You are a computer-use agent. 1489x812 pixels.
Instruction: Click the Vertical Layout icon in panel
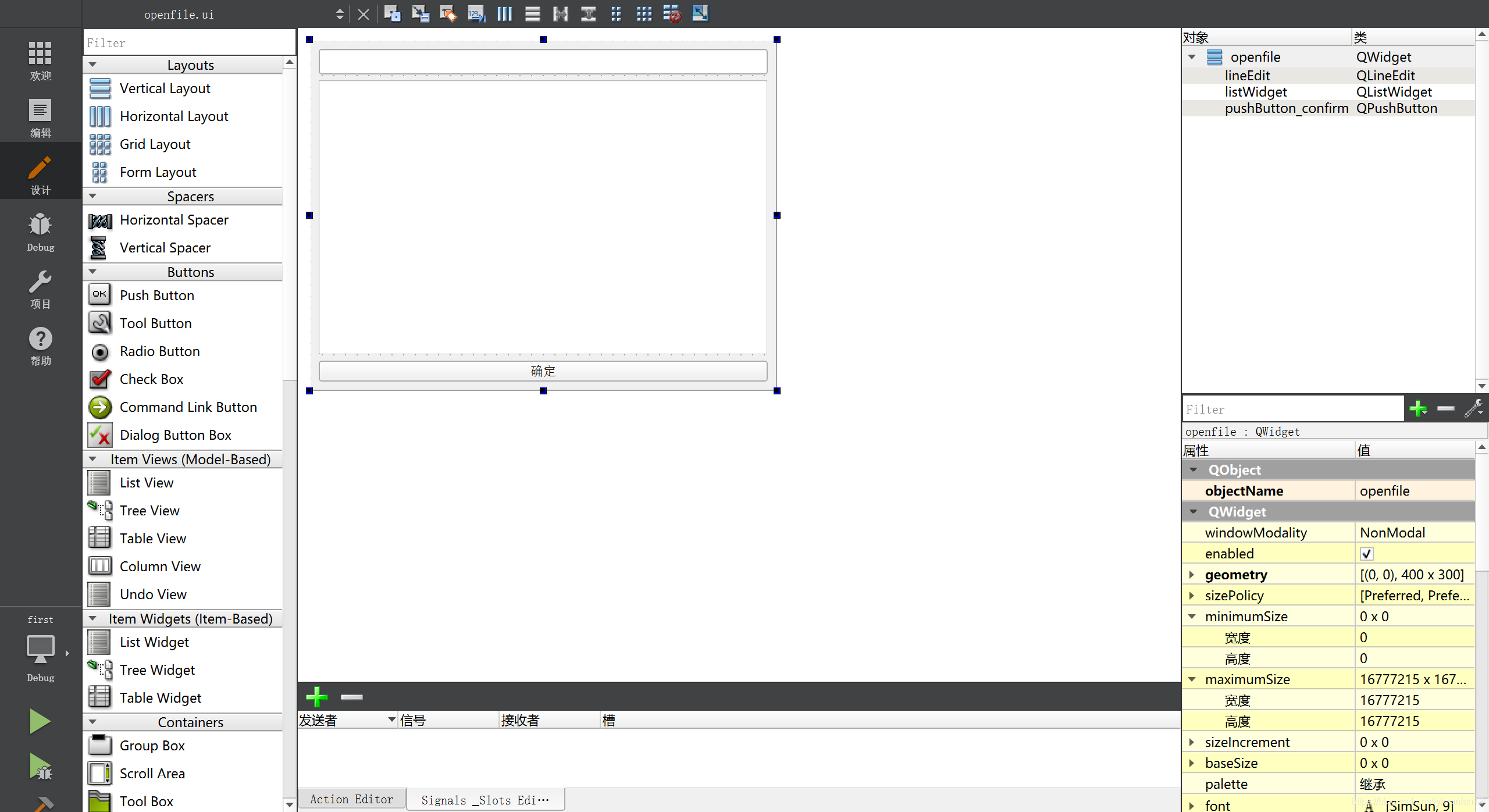point(99,88)
